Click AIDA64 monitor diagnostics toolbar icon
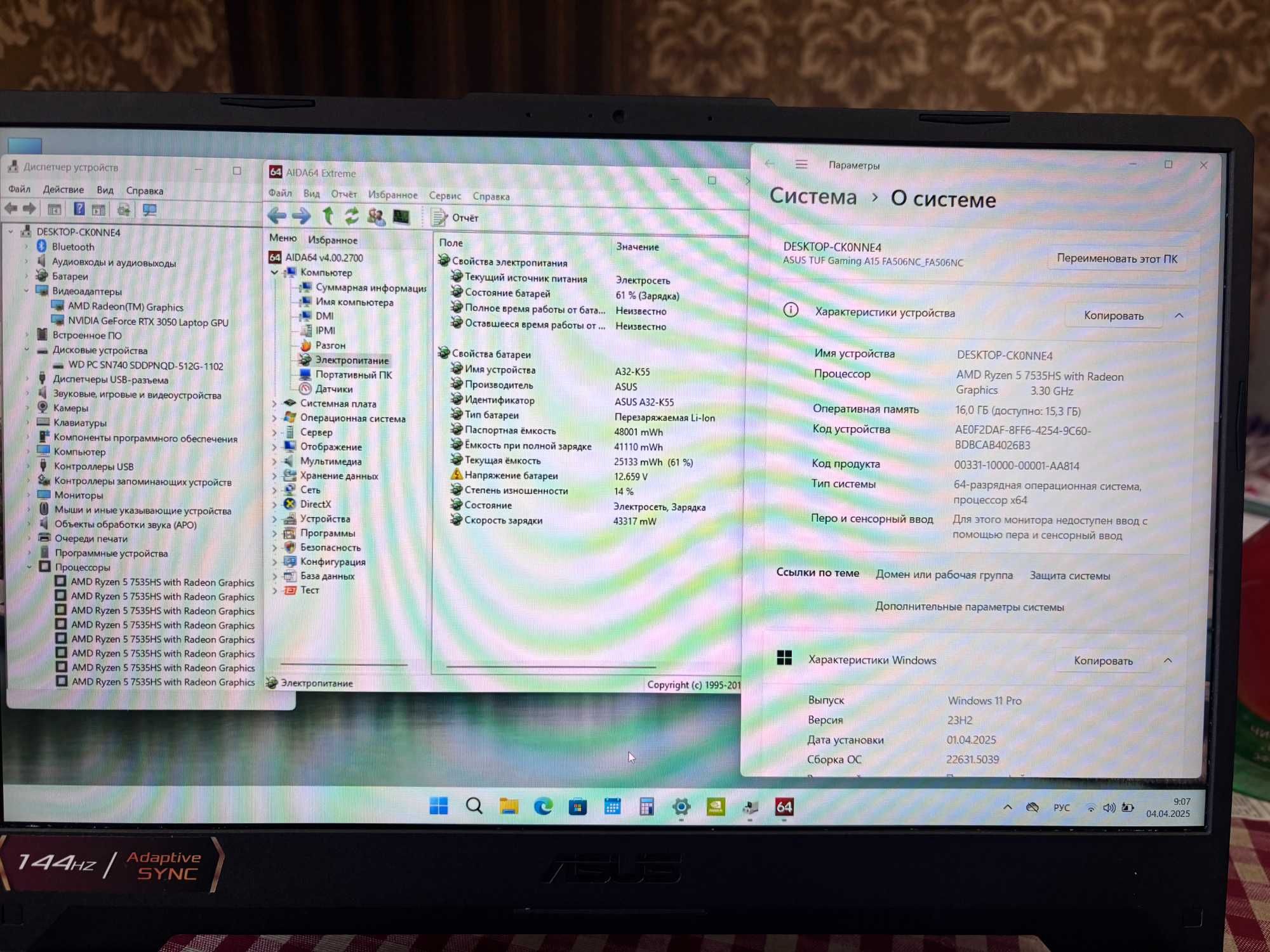 coord(401,217)
